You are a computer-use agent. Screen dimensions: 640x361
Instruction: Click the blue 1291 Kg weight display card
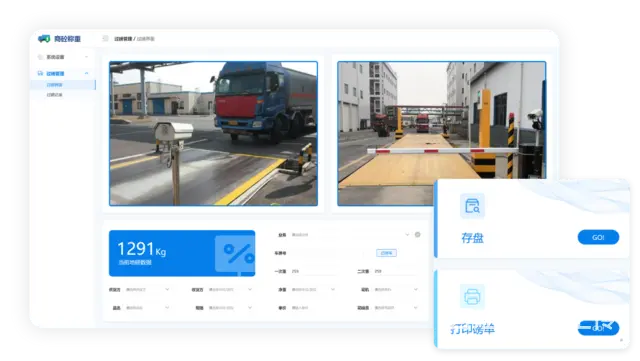coord(182,253)
